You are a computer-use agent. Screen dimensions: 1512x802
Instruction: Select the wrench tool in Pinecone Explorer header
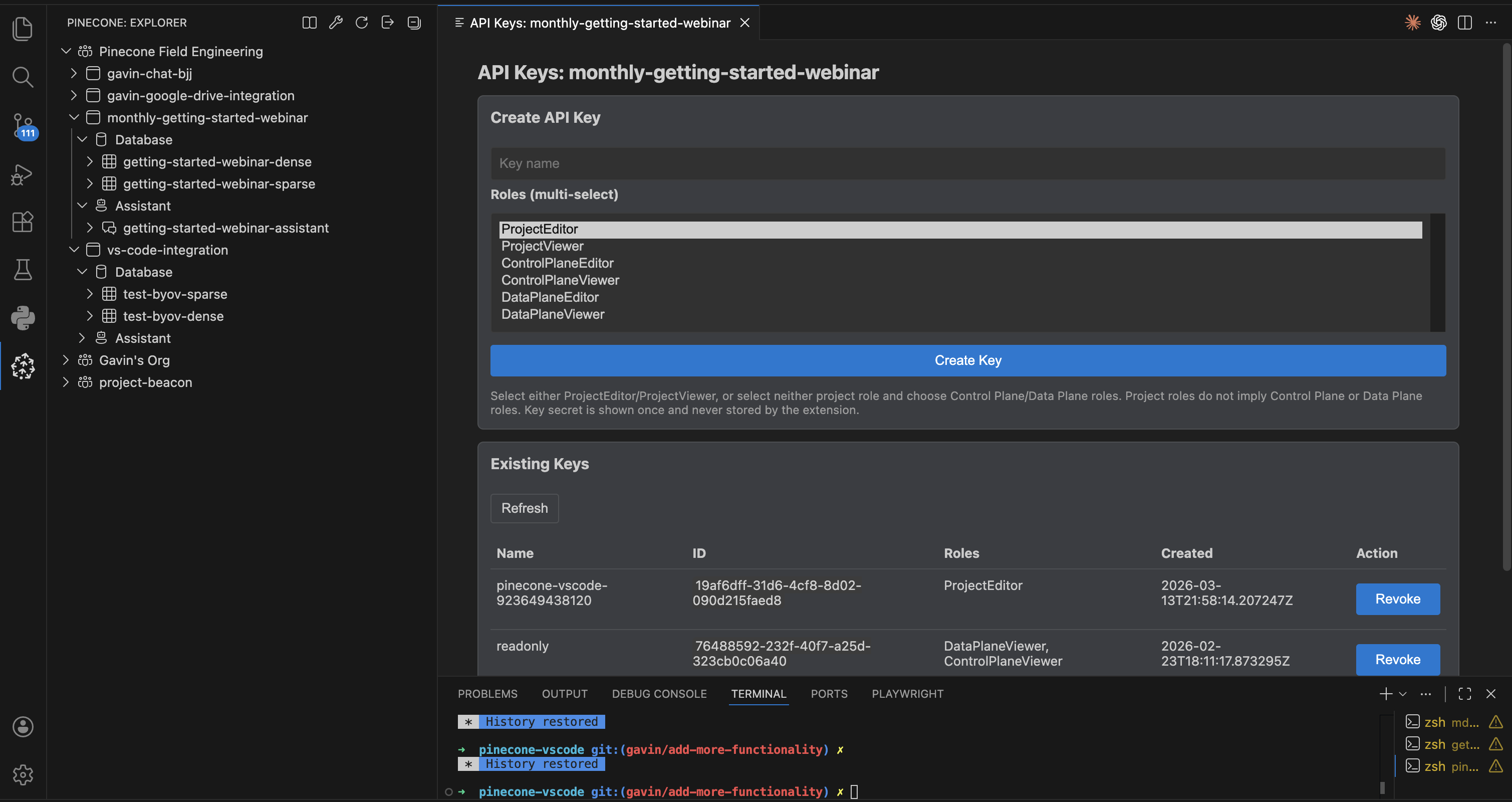pos(335,23)
